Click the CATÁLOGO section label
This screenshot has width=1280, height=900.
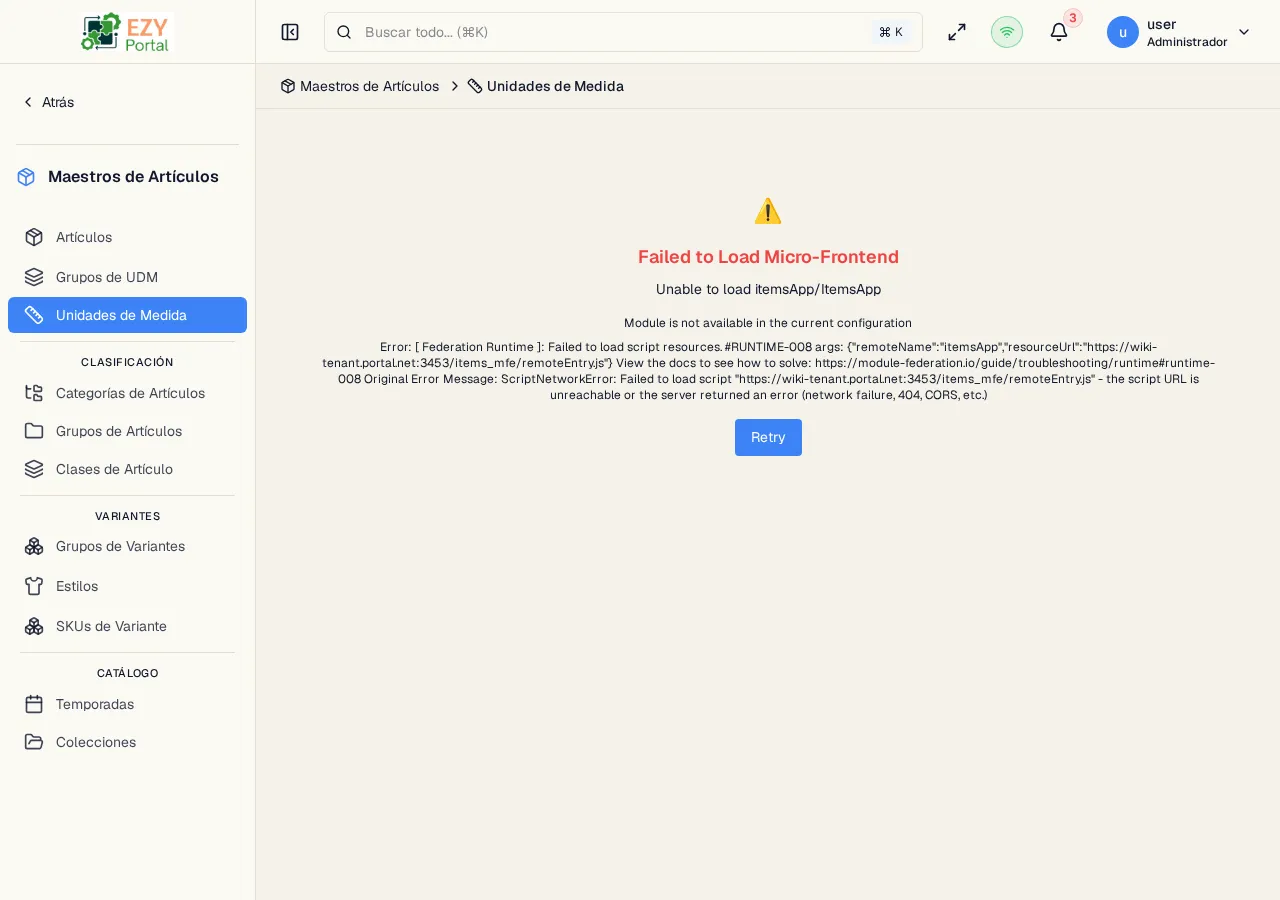click(x=127, y=673)
